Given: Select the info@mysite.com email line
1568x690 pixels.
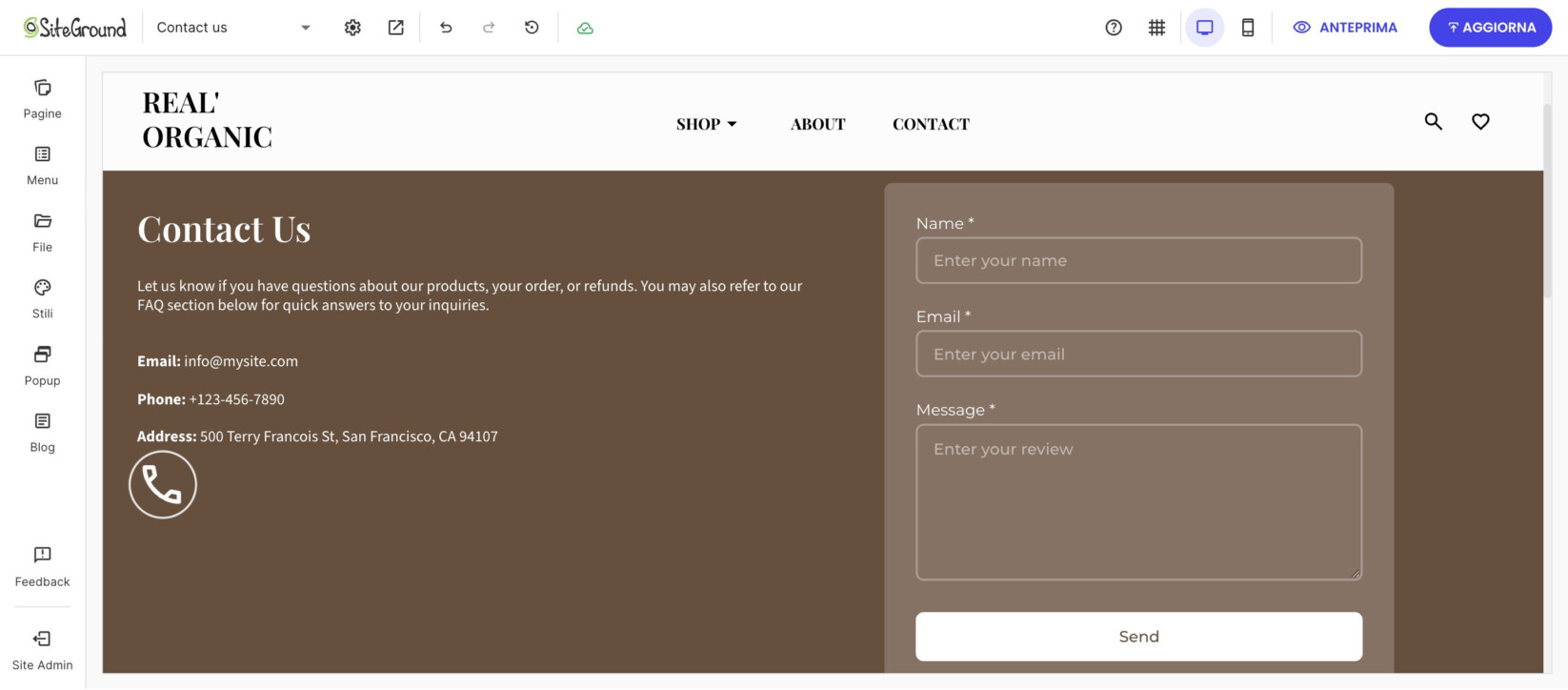Looking at the screenshot, I should (217, 361).
